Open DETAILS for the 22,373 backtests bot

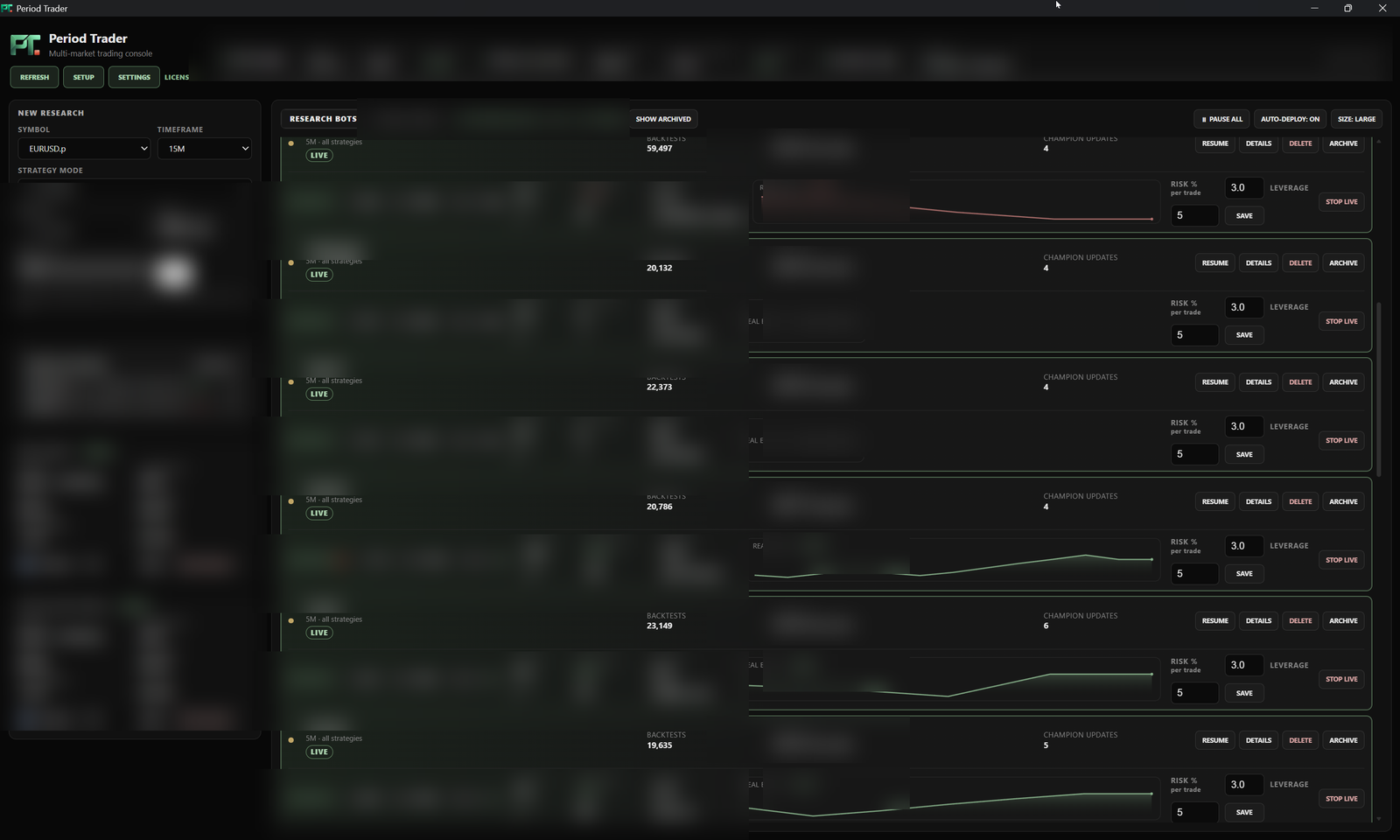point(1258,382)
